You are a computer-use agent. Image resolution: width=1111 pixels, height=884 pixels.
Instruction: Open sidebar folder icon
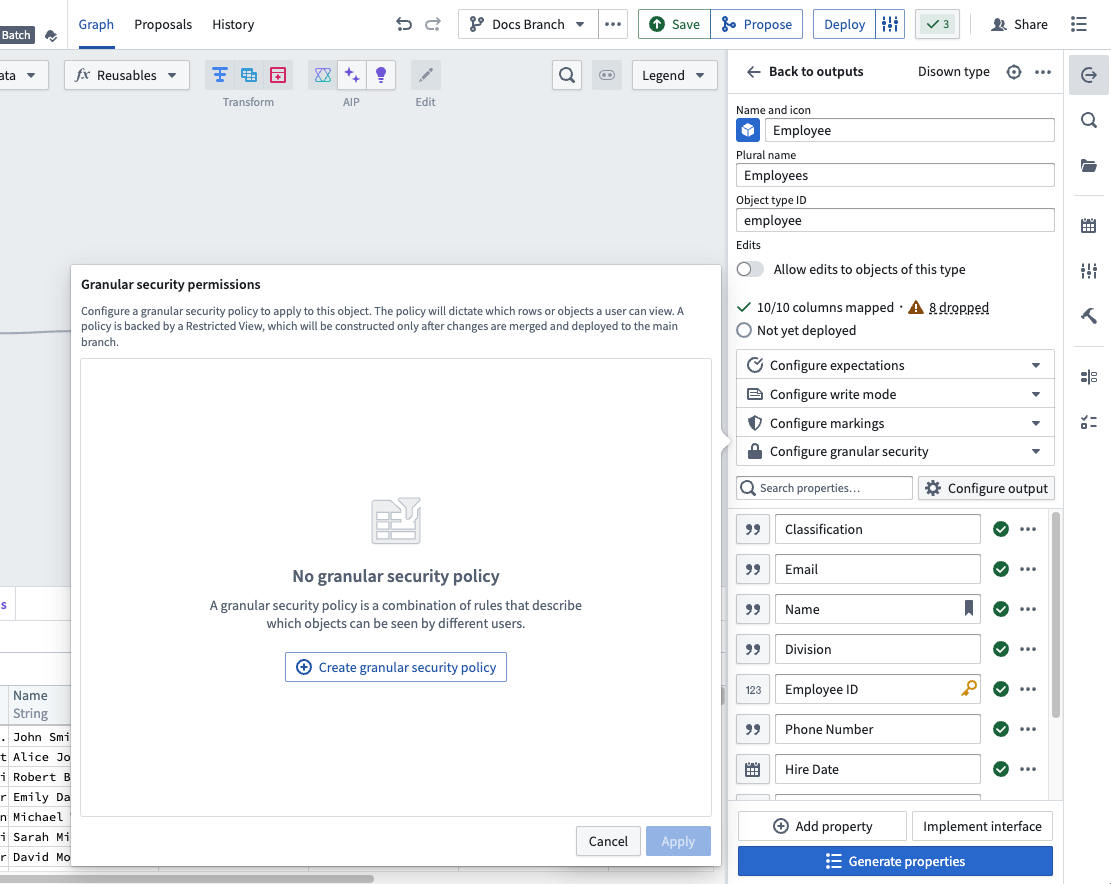pyautogui.click(x=1089, y=166)
